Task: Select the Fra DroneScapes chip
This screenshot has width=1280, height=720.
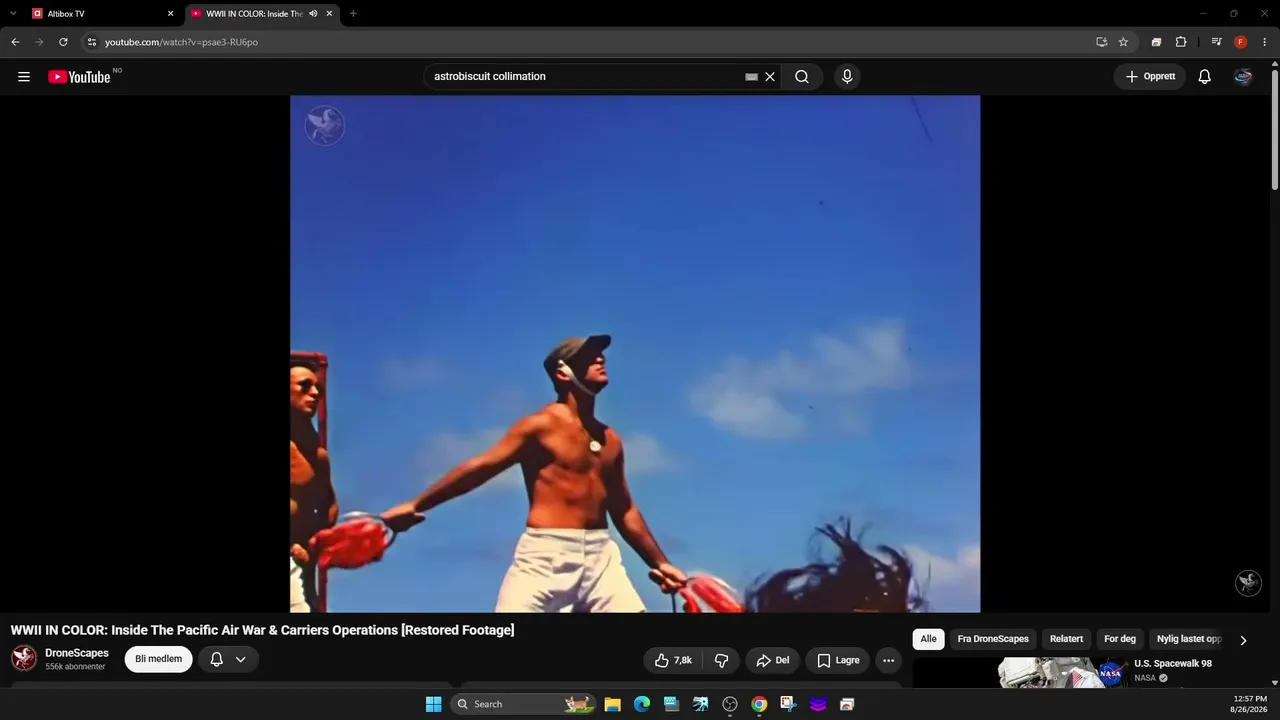Action: click(993, 639)
